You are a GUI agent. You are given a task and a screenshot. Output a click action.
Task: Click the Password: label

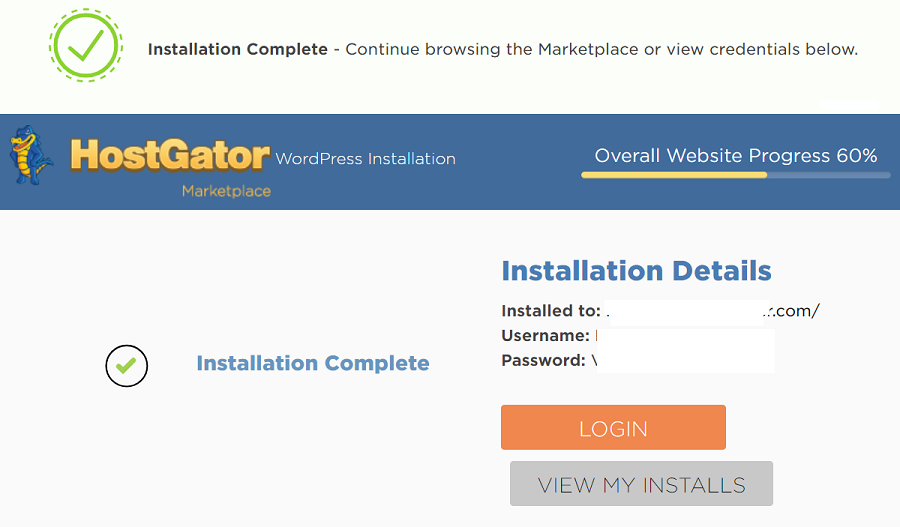pyautogui.click(x=543, y=361)
